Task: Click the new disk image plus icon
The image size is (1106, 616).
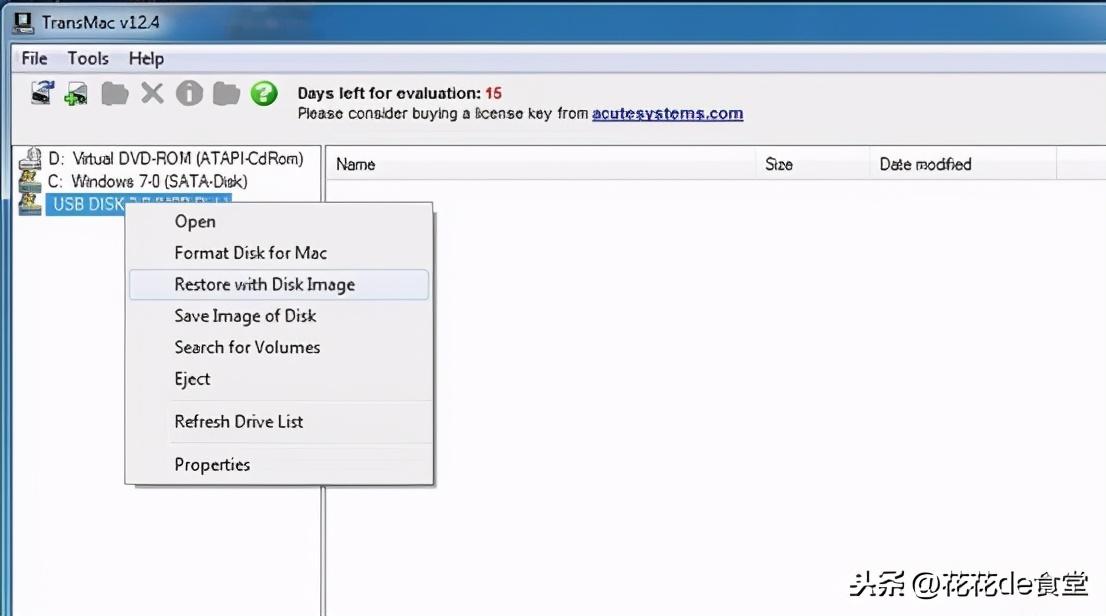Action: pos(76,94)
